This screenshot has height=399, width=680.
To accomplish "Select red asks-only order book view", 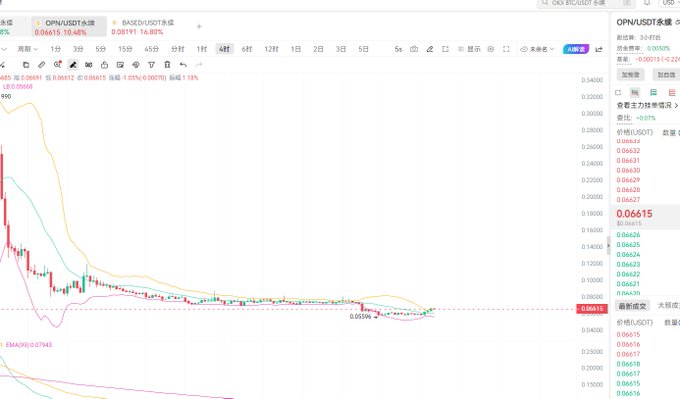I will (672, 92).
